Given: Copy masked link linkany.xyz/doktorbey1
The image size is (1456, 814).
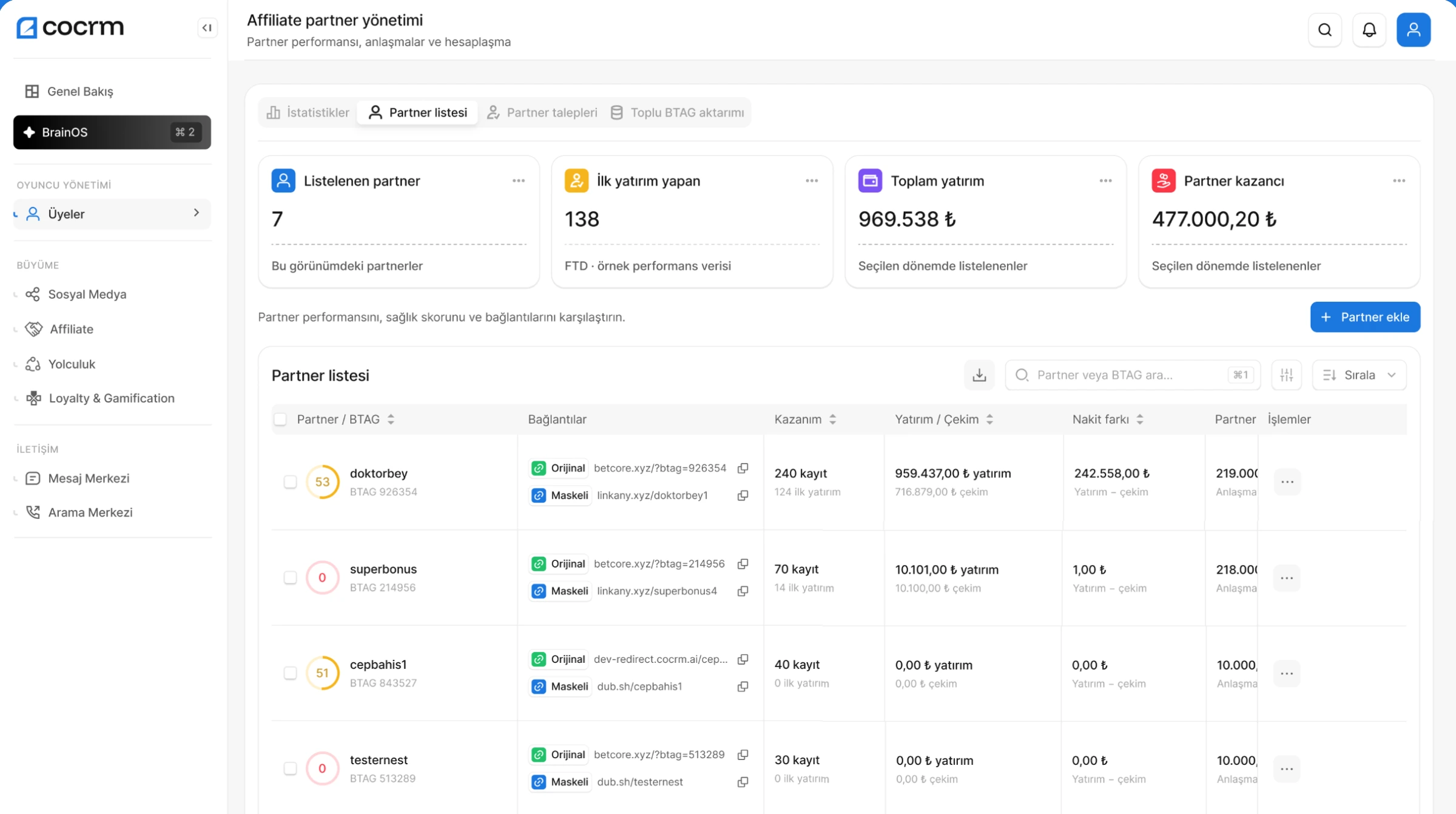Looking at the screenshot, I should coord(743,495).
